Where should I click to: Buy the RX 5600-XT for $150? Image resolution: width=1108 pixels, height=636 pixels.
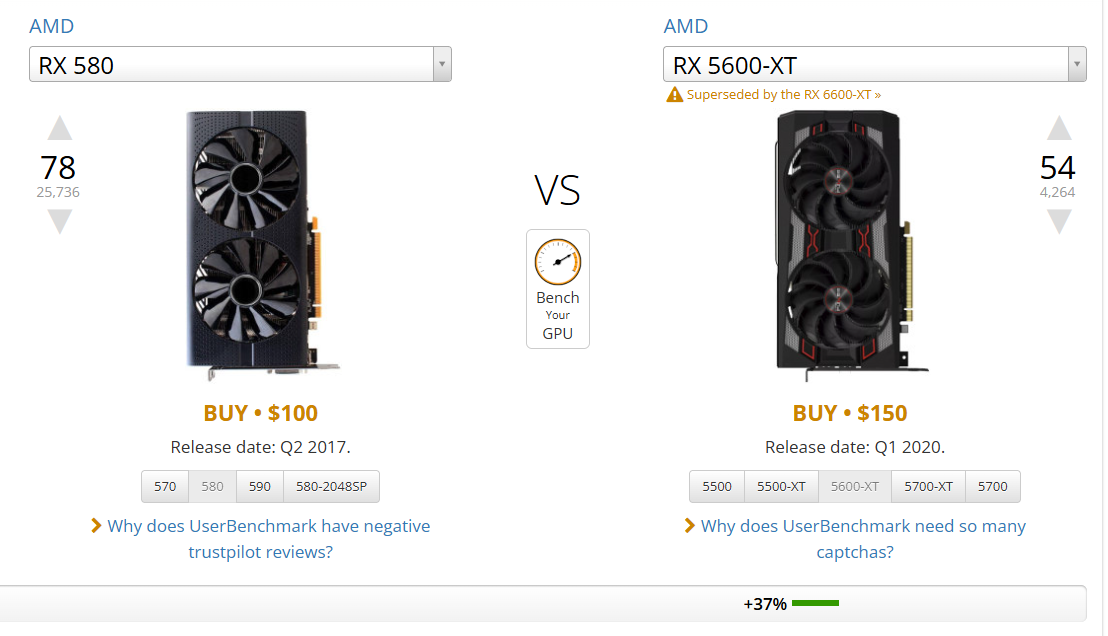tap(850, 413)
